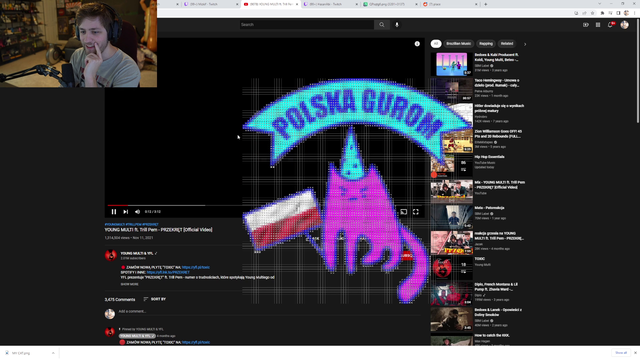The image size is (640, 360).
Task: Expand description with SHOW MORE
Action: [129, 284]
